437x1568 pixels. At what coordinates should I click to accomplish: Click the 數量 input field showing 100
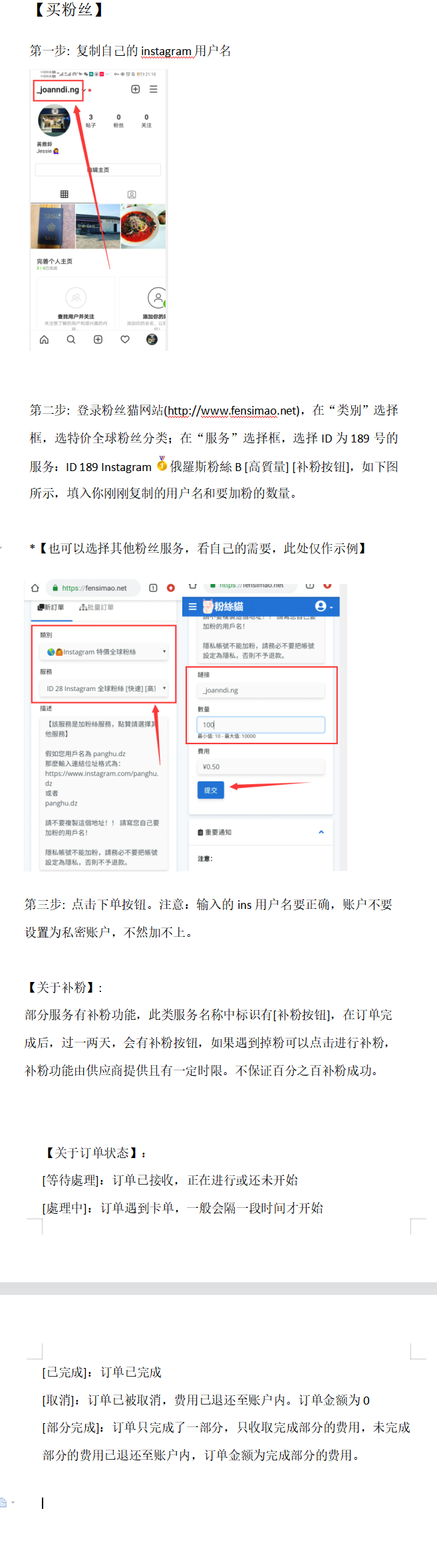(x=261, y=724)
